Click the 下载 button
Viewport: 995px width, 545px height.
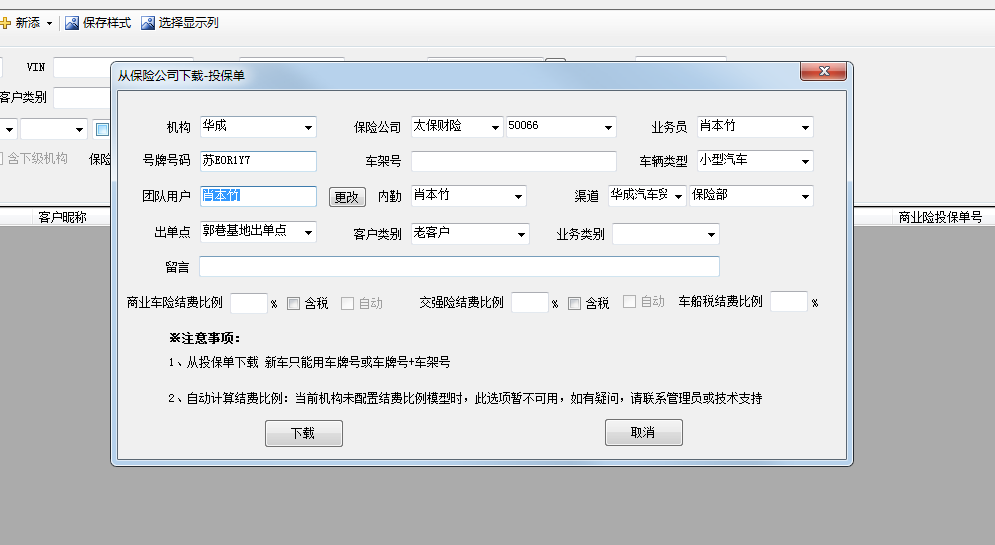[304, 433]
